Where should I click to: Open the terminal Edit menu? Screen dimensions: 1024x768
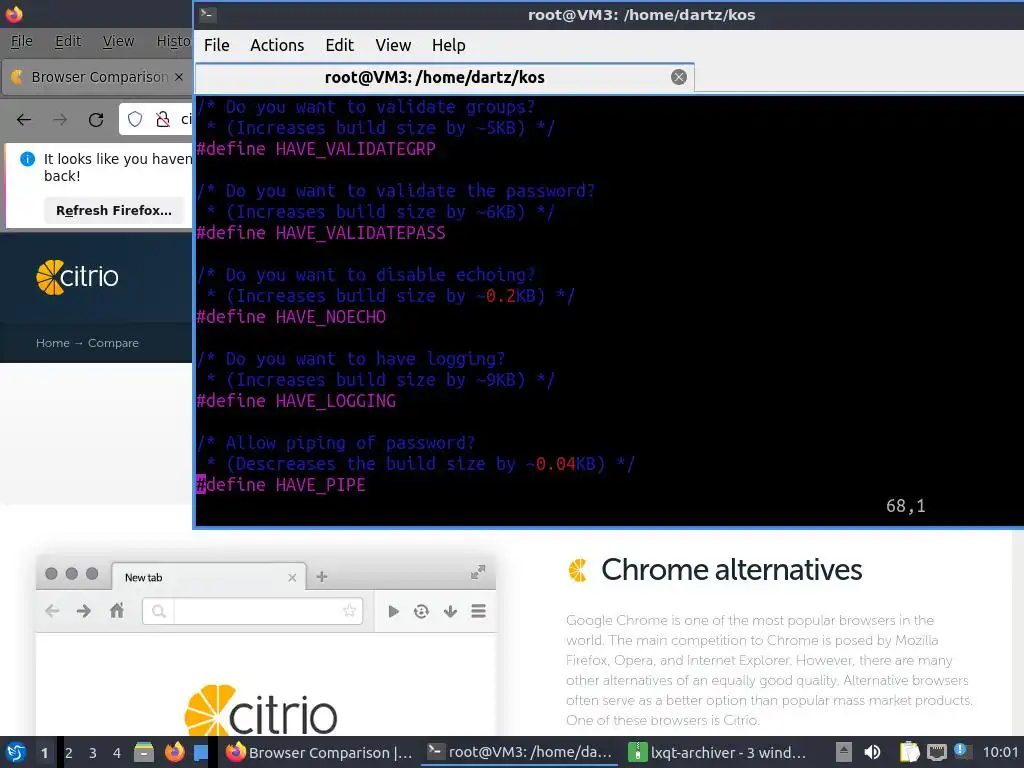coord(340,45)
